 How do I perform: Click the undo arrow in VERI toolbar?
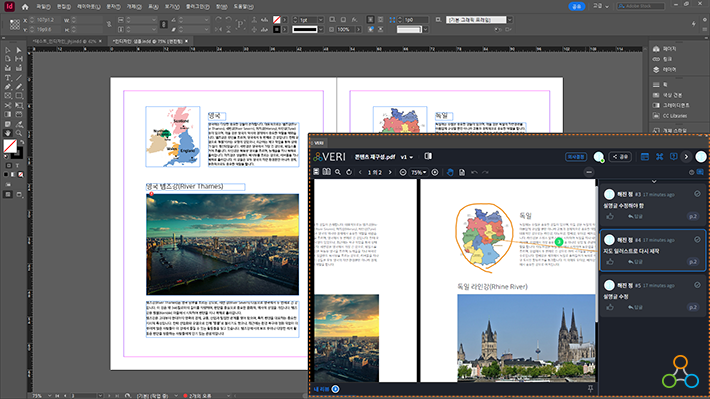click(474, 172)
